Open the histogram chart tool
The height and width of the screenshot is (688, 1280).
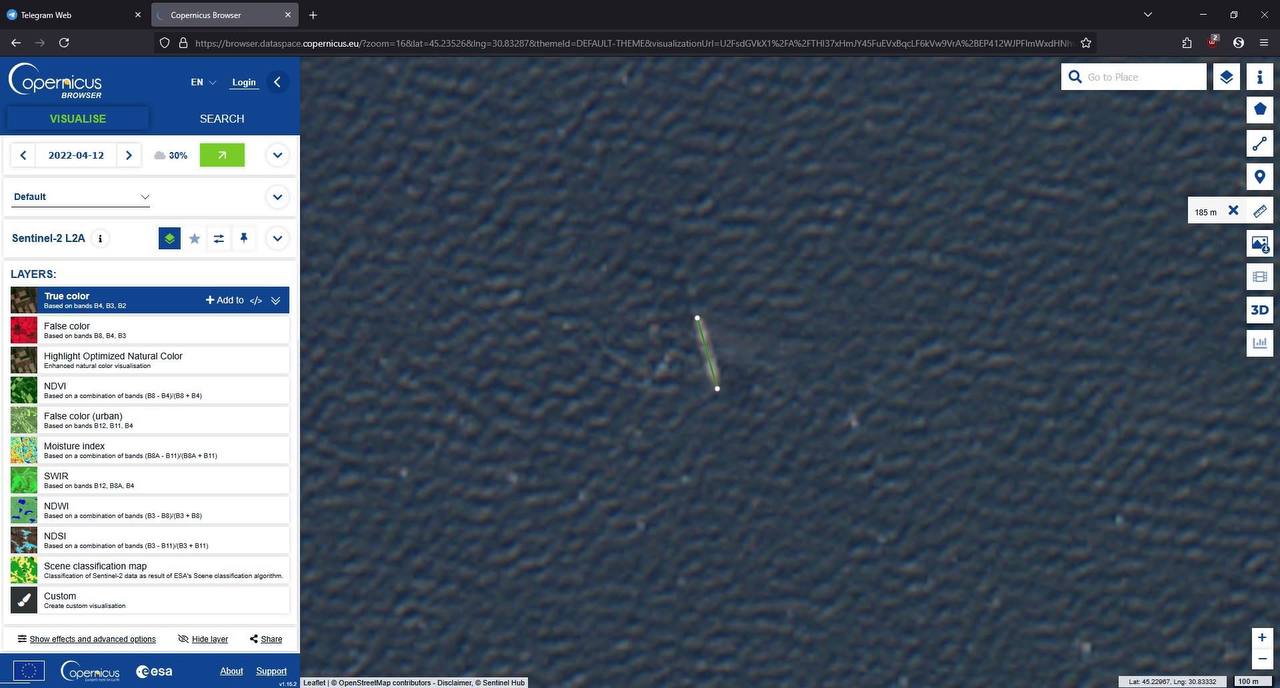pyautogui.click(x=1259, y=343)
